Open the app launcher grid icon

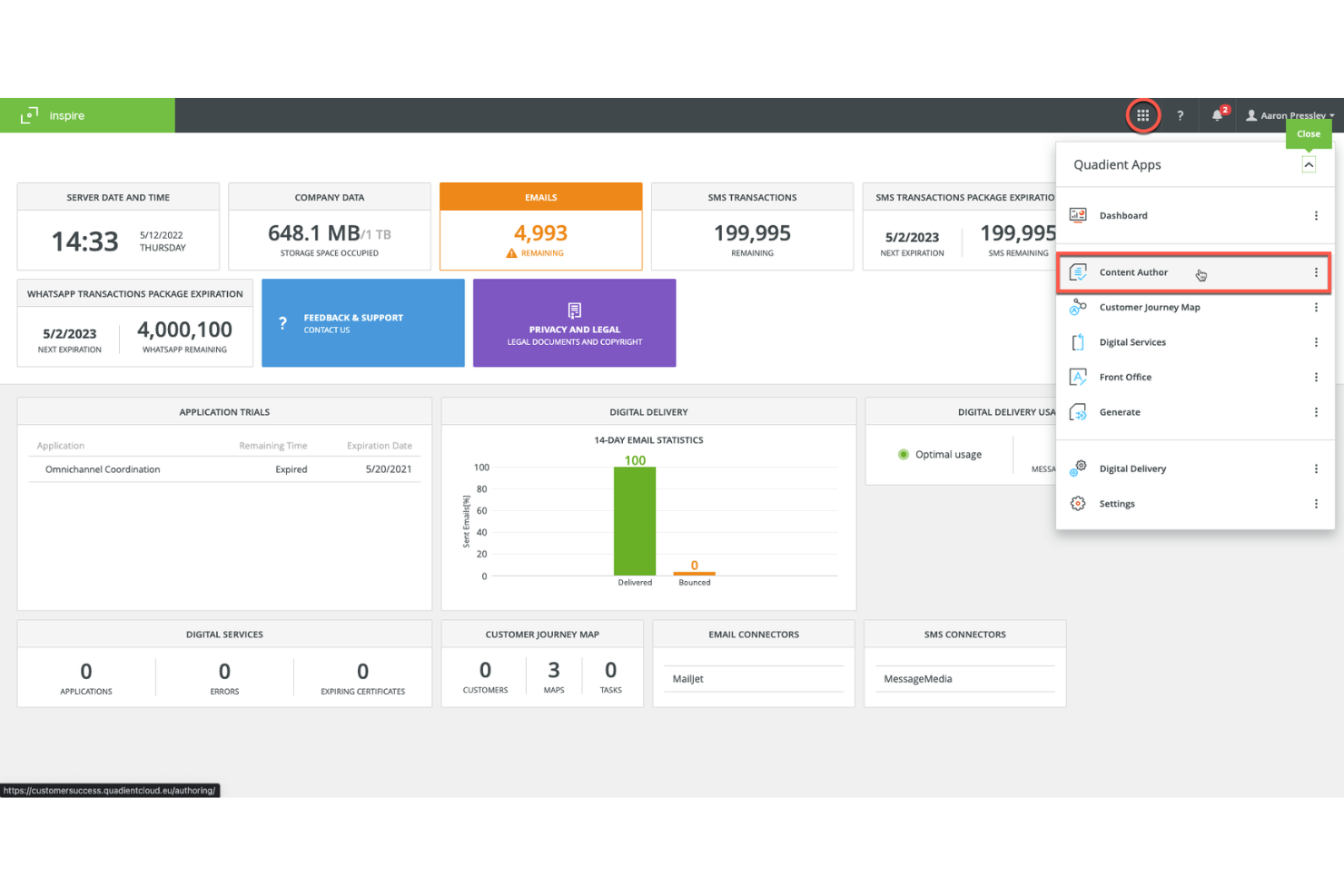(1143, 115)
